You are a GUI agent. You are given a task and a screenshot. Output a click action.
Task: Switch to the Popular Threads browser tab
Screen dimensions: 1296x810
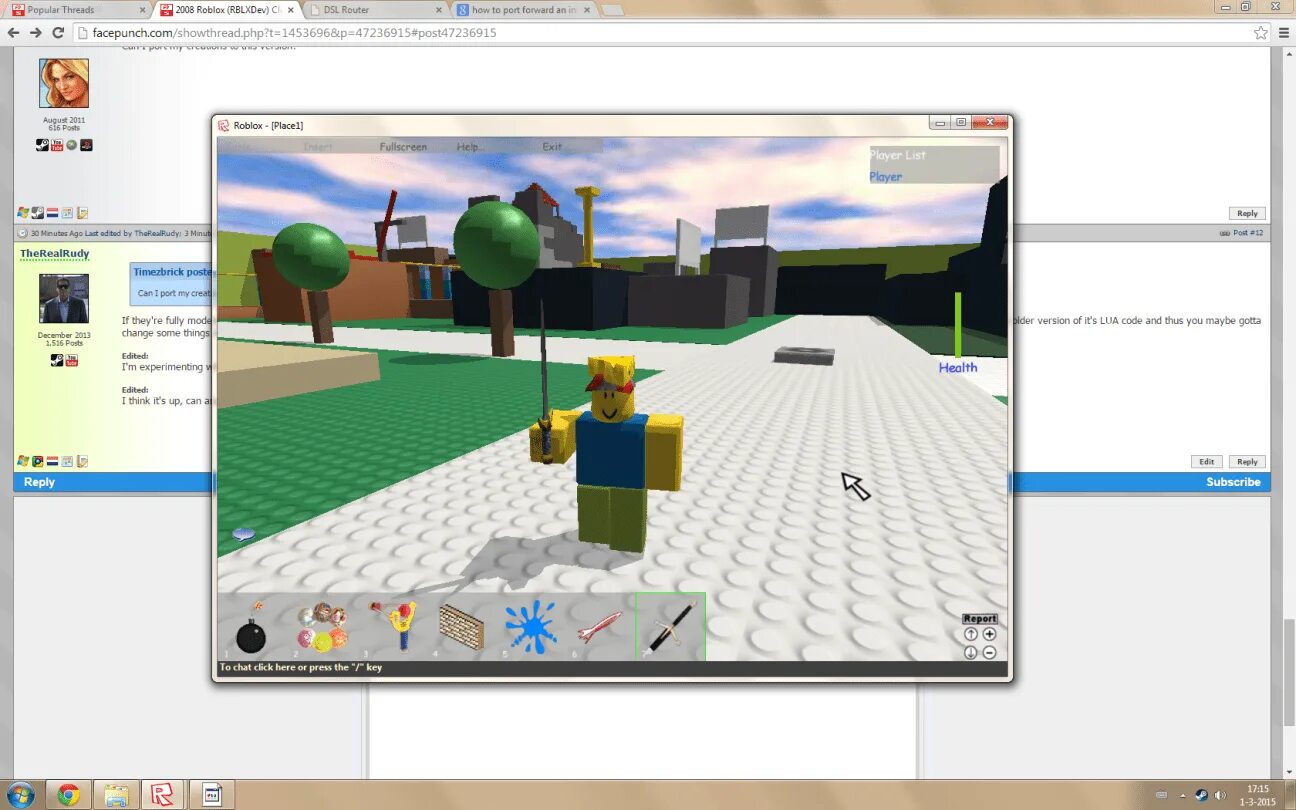tap(77, 10)
